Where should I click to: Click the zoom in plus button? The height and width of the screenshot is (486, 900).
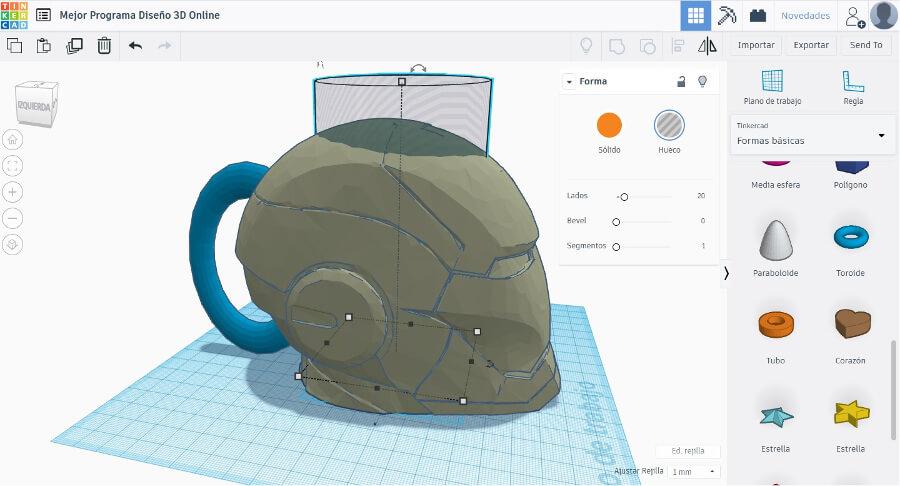coord(12,192)
